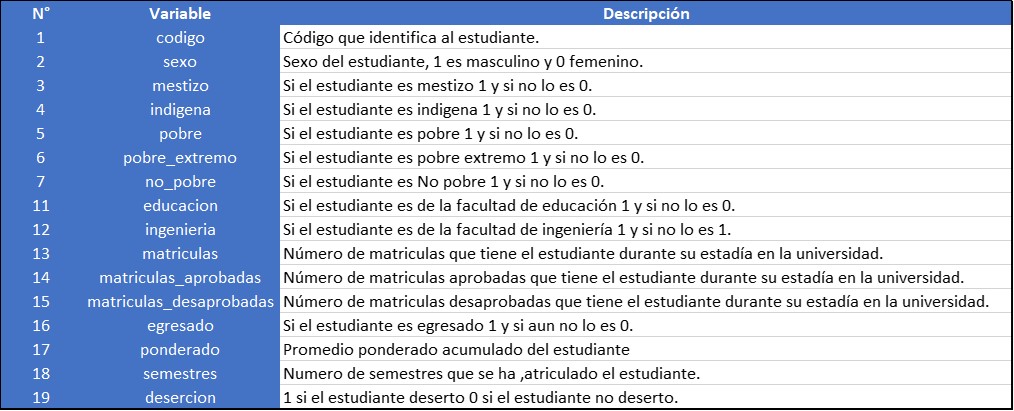Select the 'codigo' variable cell

(x=180, y=38)
